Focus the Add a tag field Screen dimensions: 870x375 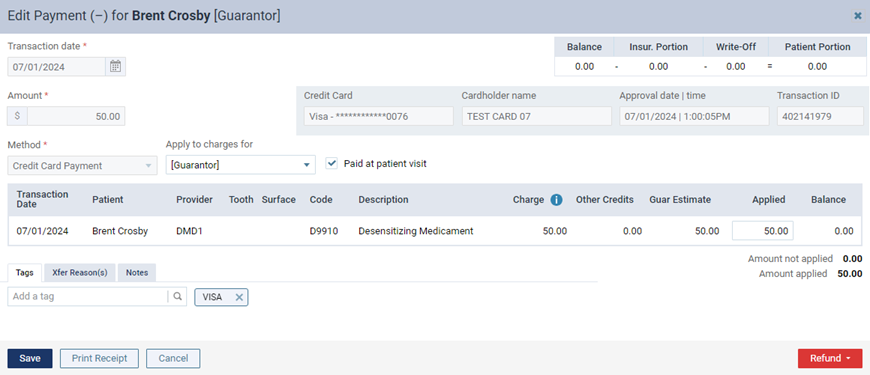tap(88, 297)
